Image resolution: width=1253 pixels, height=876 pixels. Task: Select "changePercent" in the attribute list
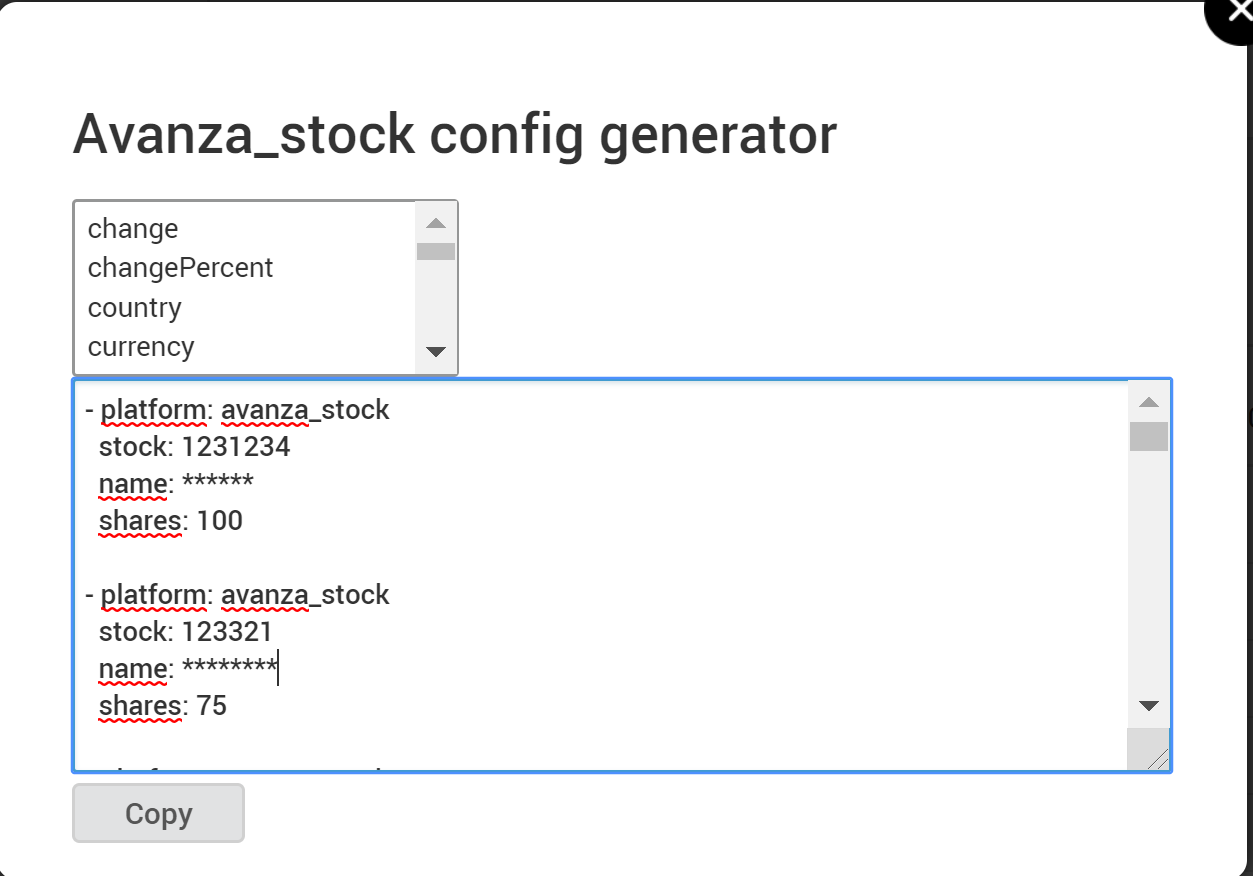pos(180,268)
